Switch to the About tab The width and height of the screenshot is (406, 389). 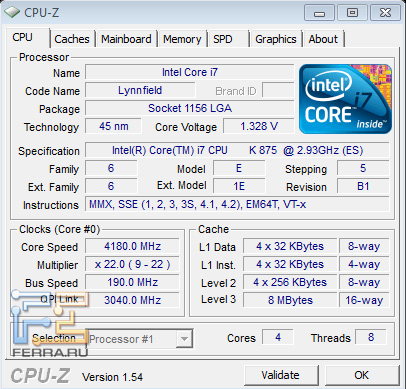coord(323,39)
